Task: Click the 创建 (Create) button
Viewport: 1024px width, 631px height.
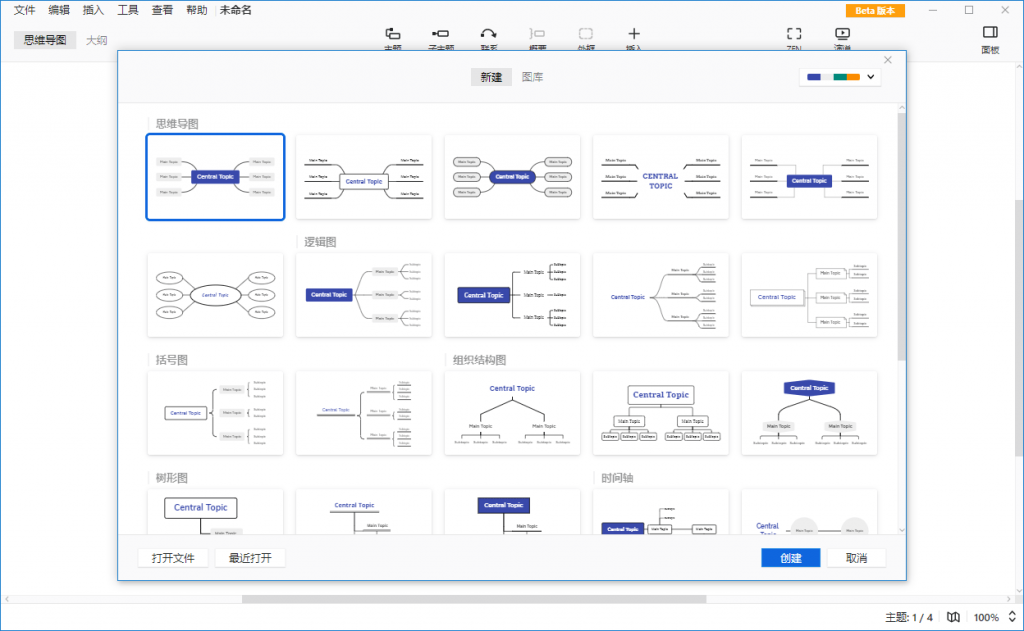Action: tap(791, 557)
